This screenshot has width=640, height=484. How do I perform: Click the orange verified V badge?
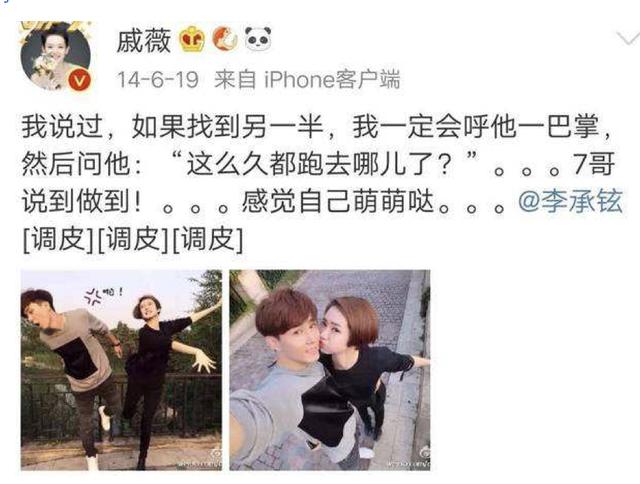80,80
